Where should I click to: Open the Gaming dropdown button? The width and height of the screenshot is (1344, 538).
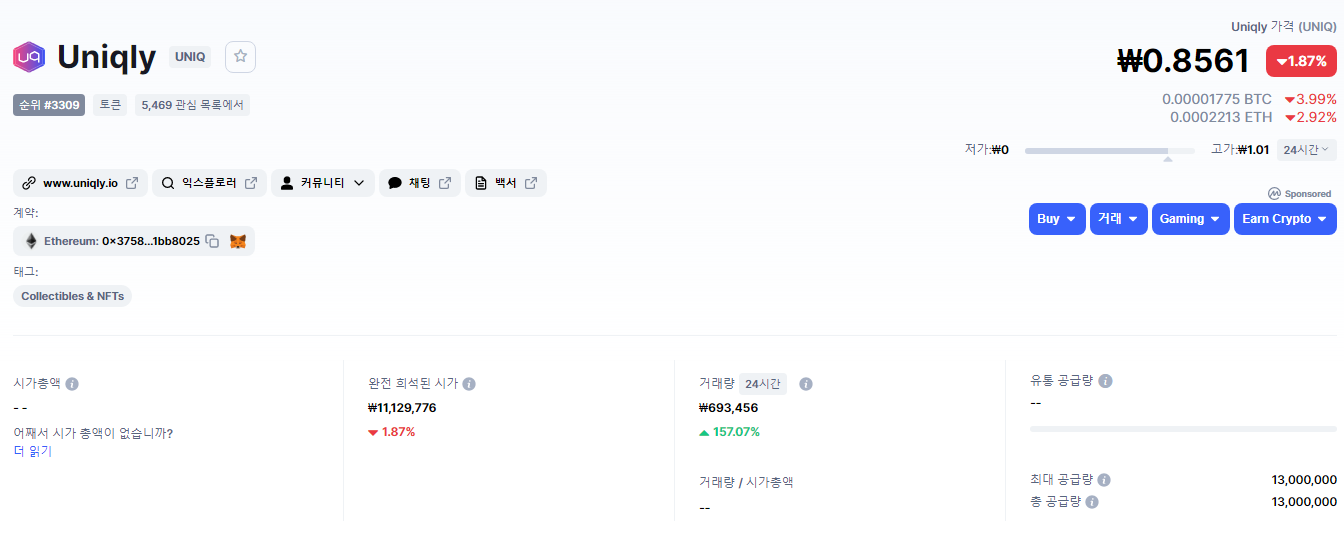pos(1190,219)
